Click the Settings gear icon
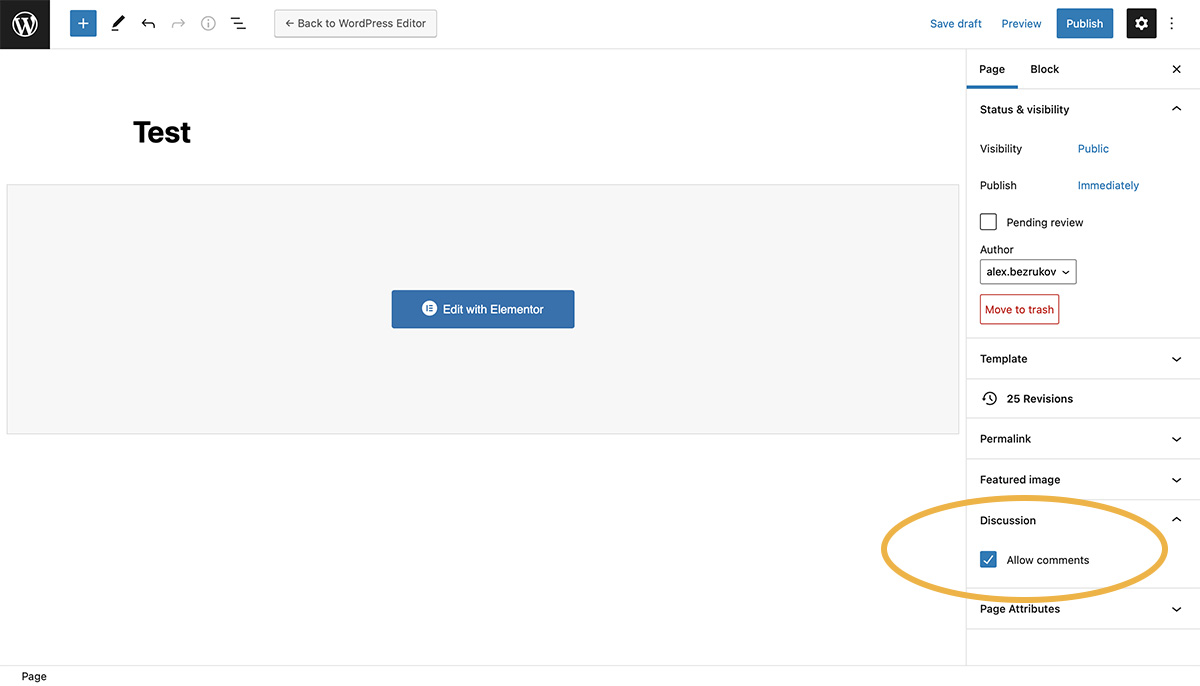Screen dimensions: 1200x686 pyautogui.click(x=1141, y=23)
